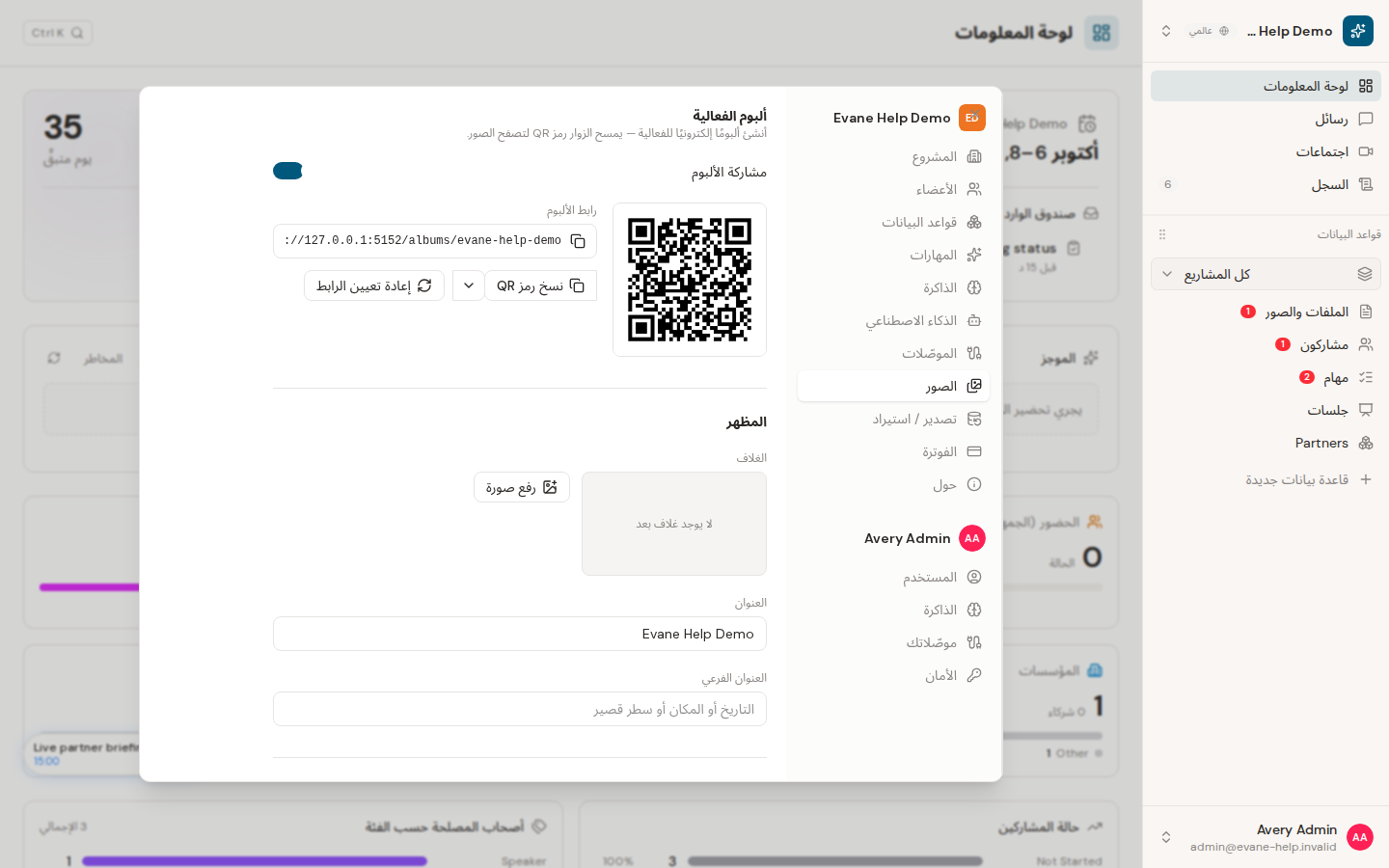Click مهام checklist icon in sidebar
This screenshot has height=868, width=1389.
click(x=1366, y=377)
